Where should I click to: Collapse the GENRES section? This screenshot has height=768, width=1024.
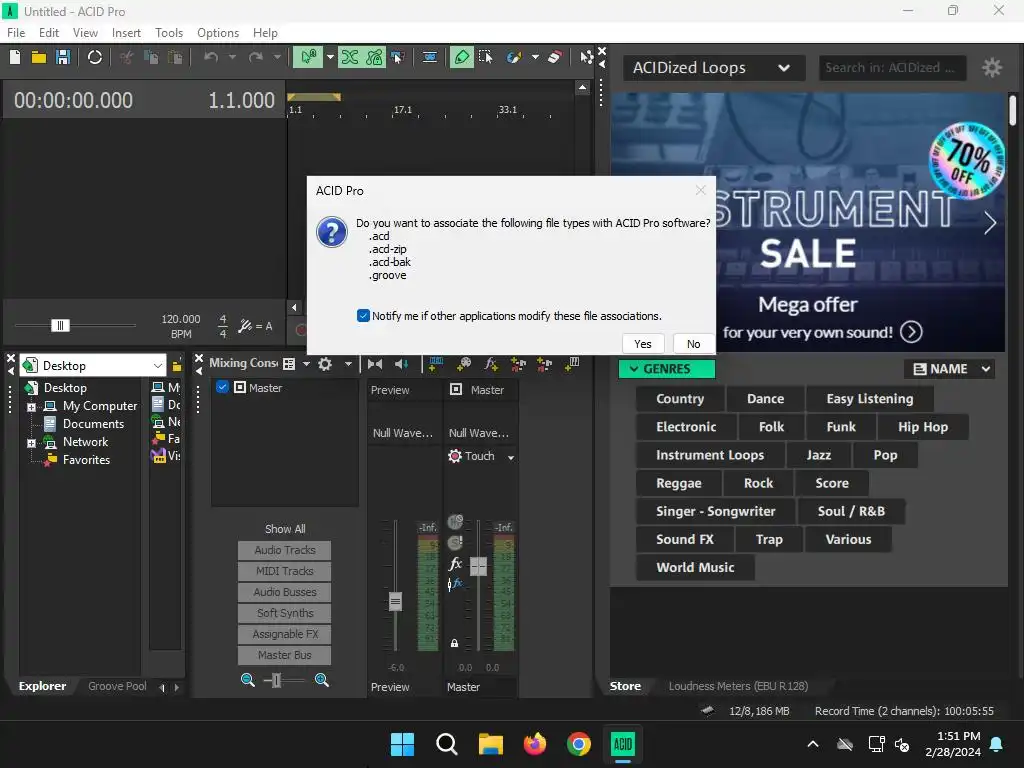click(x=667, y=369)
